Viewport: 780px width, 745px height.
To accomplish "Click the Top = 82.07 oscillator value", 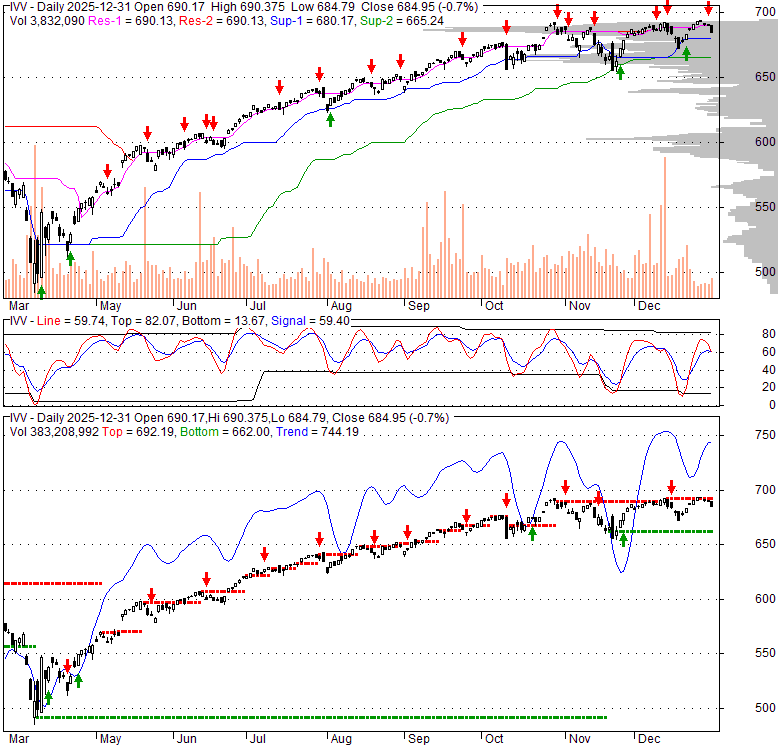I will coord(143,321).
